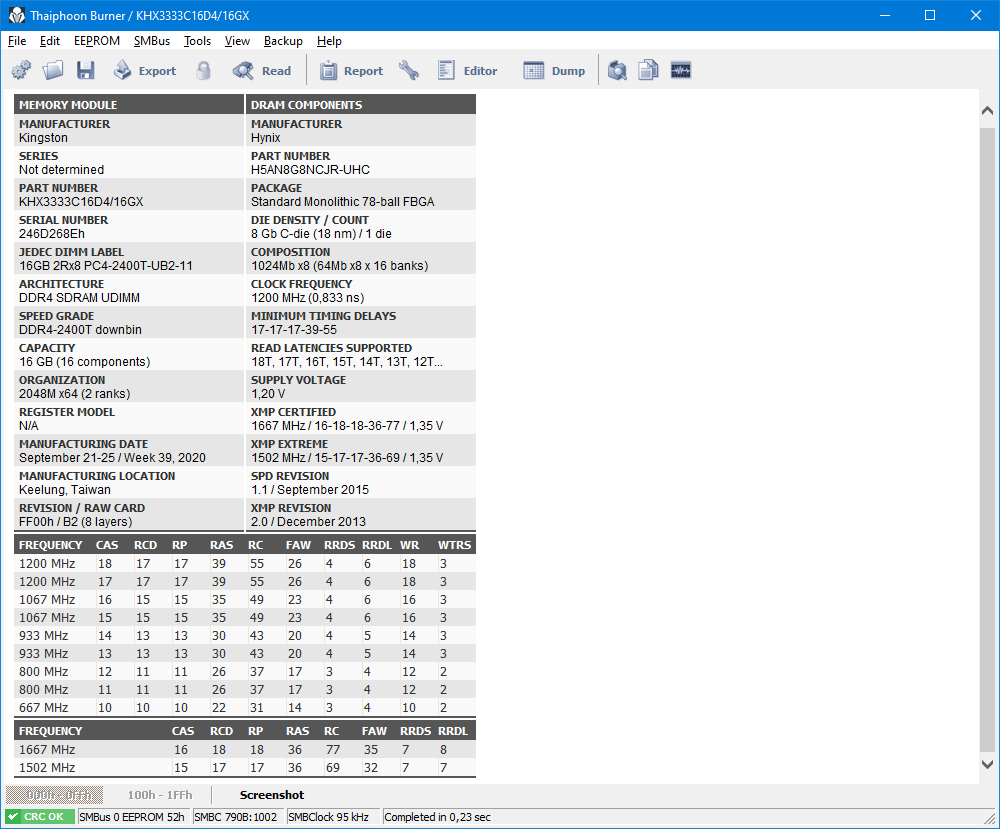Click the supply voltage 1,20 V value
The width and height of the screenshot is (1000, 829).
tap(268, 393)
